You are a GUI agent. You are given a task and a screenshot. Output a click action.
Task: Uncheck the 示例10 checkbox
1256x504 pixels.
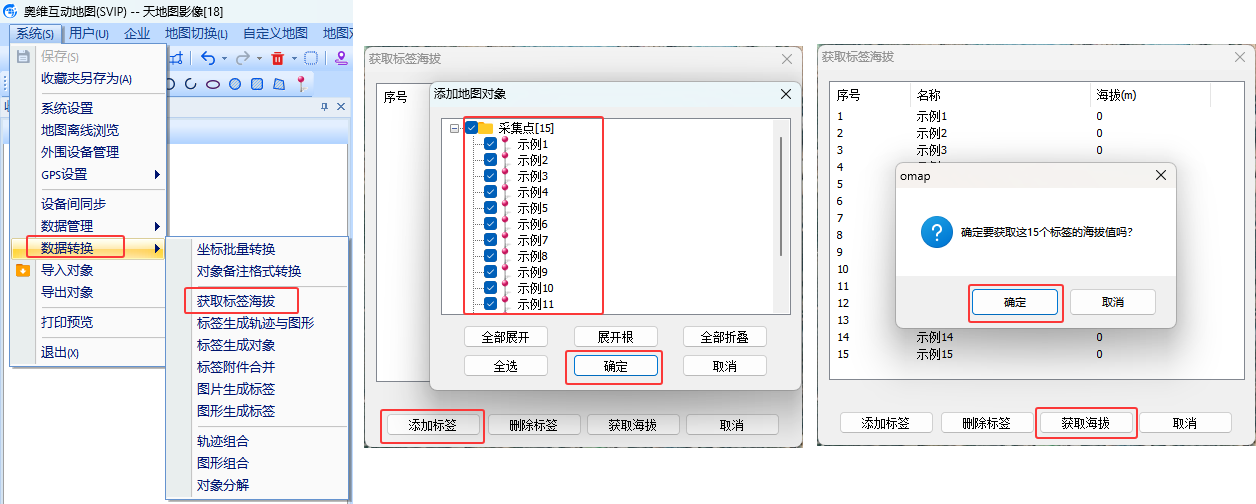(490, 288)
